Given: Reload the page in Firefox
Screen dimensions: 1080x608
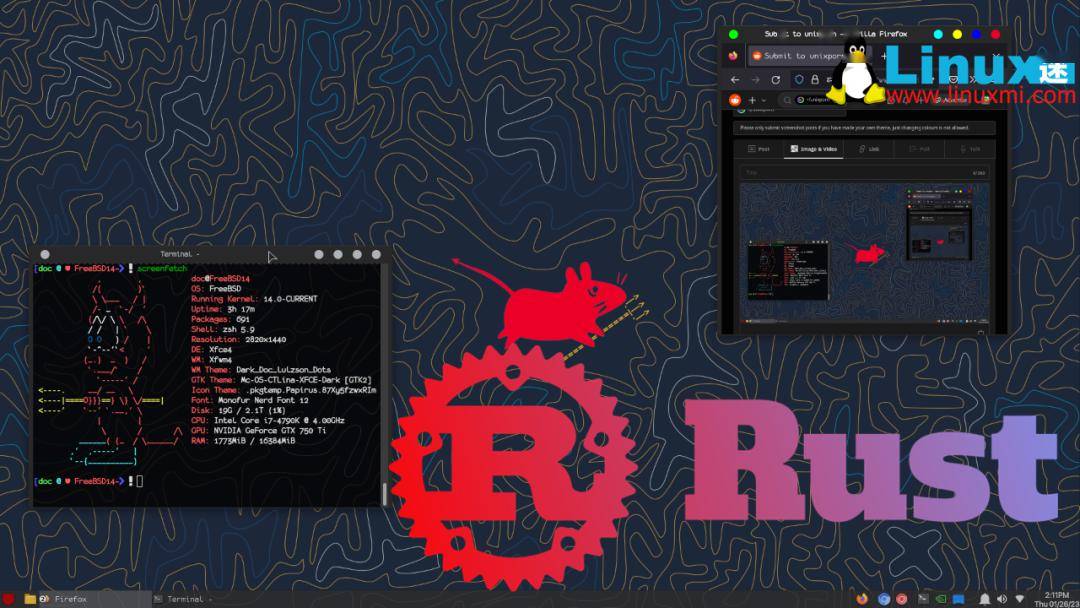Looking at the screenshot, I should click(776, 80).
